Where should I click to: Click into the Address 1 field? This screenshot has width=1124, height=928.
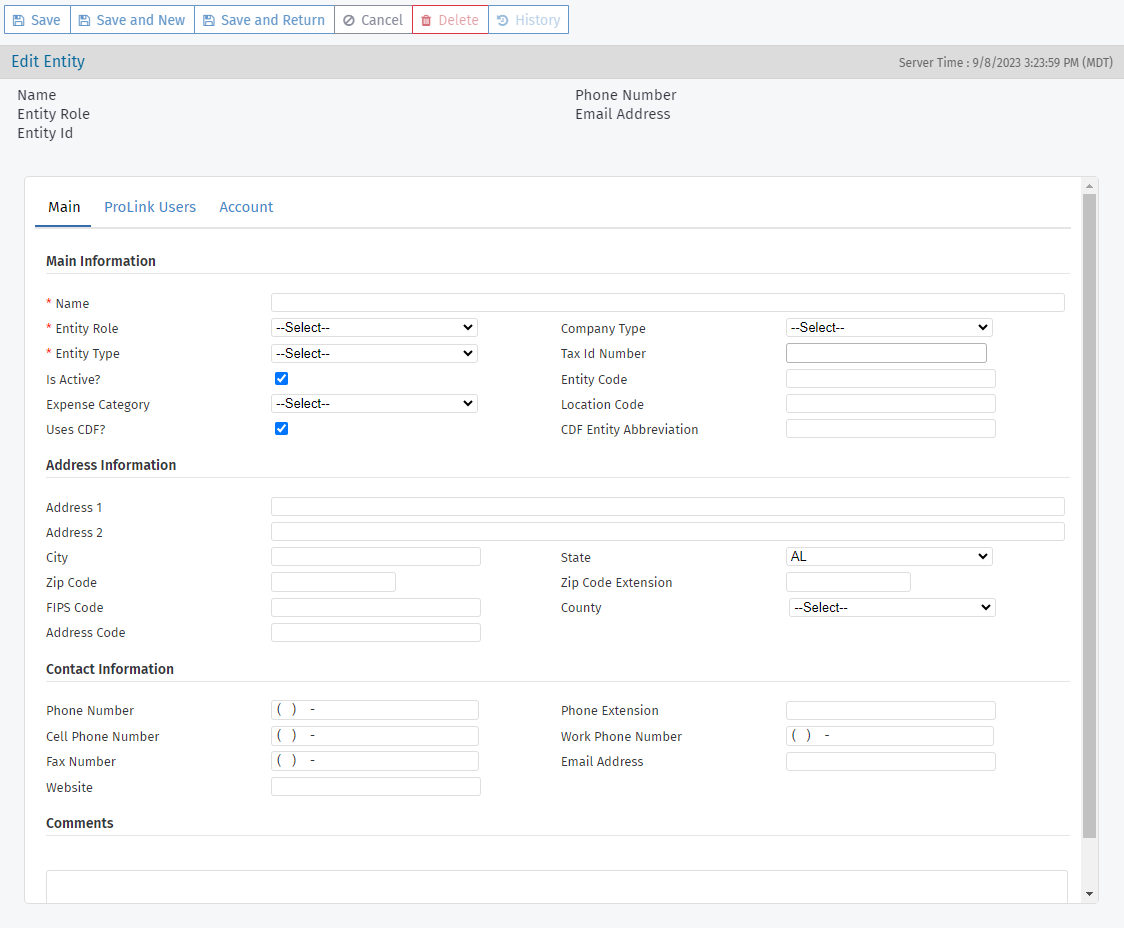667,507
